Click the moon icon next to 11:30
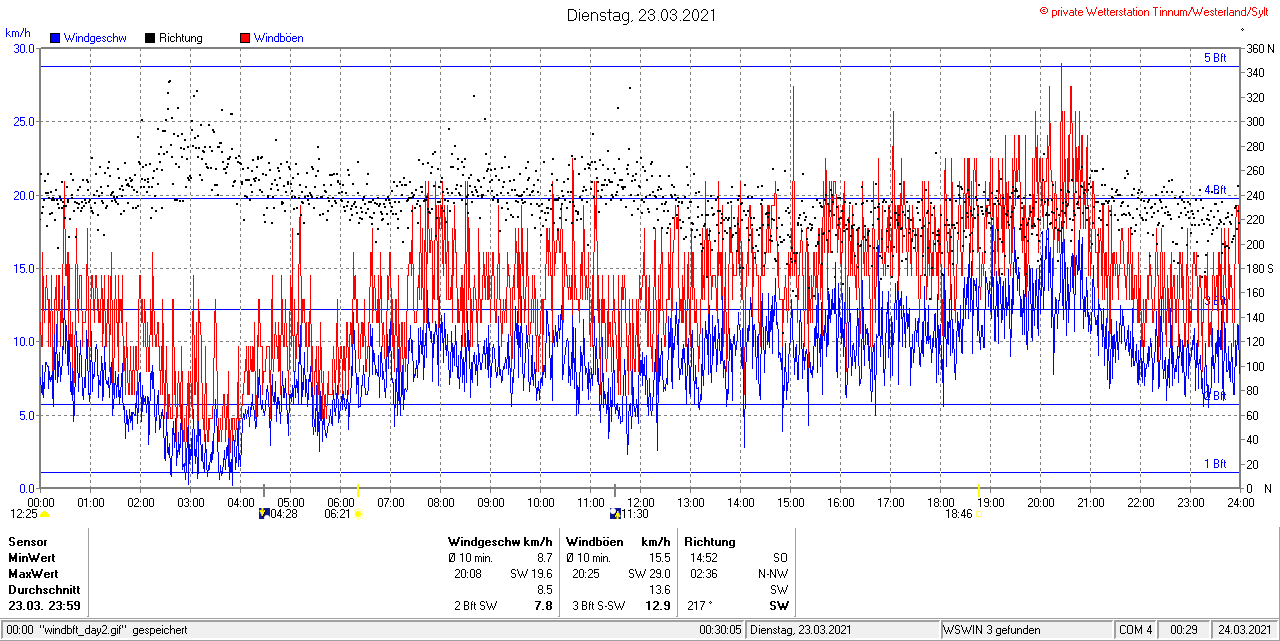Image resolution: width=1280 pixels, height=641 pixels. pos(615,513)
